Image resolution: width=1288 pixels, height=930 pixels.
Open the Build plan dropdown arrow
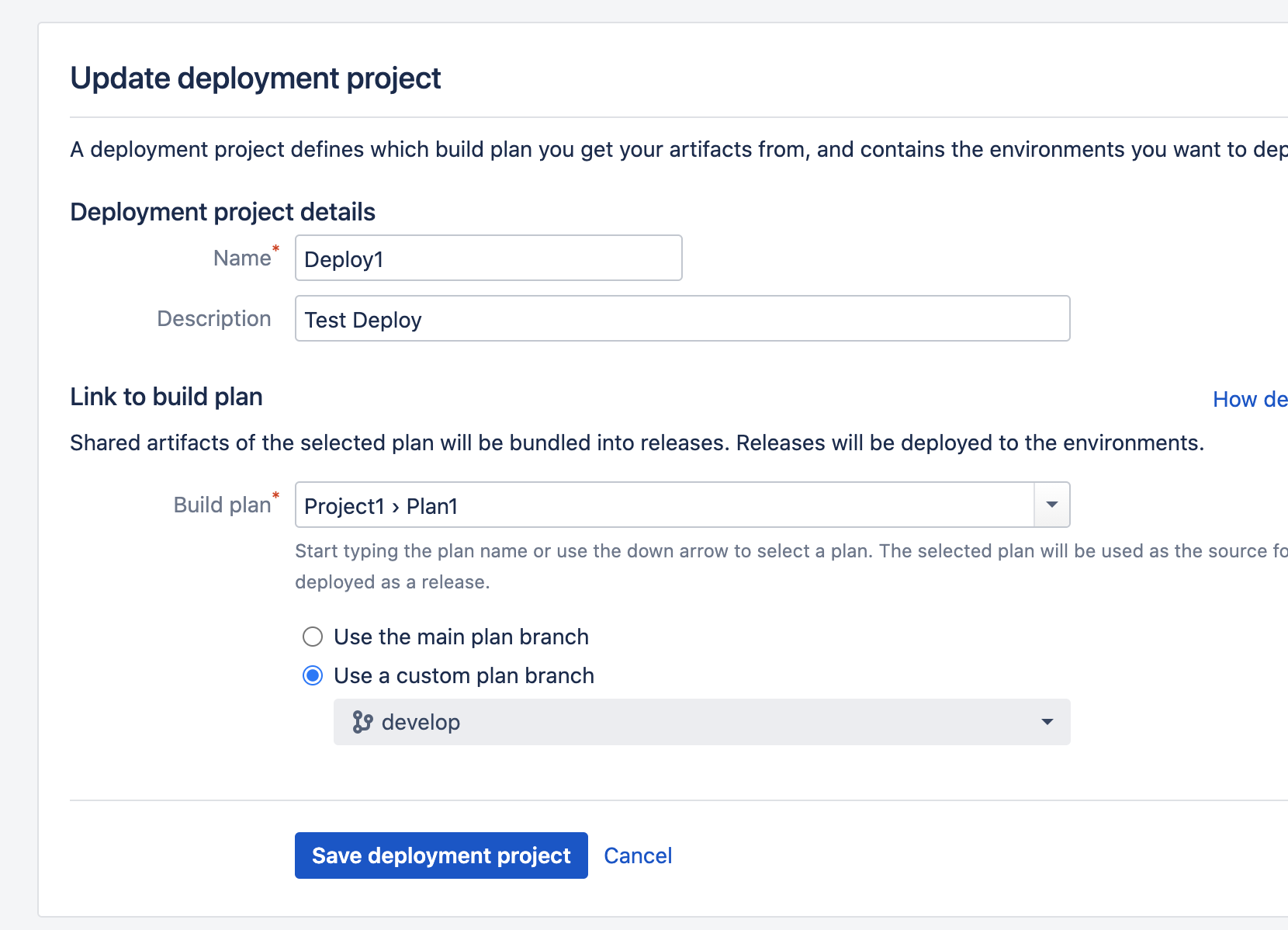point(1052,505)
